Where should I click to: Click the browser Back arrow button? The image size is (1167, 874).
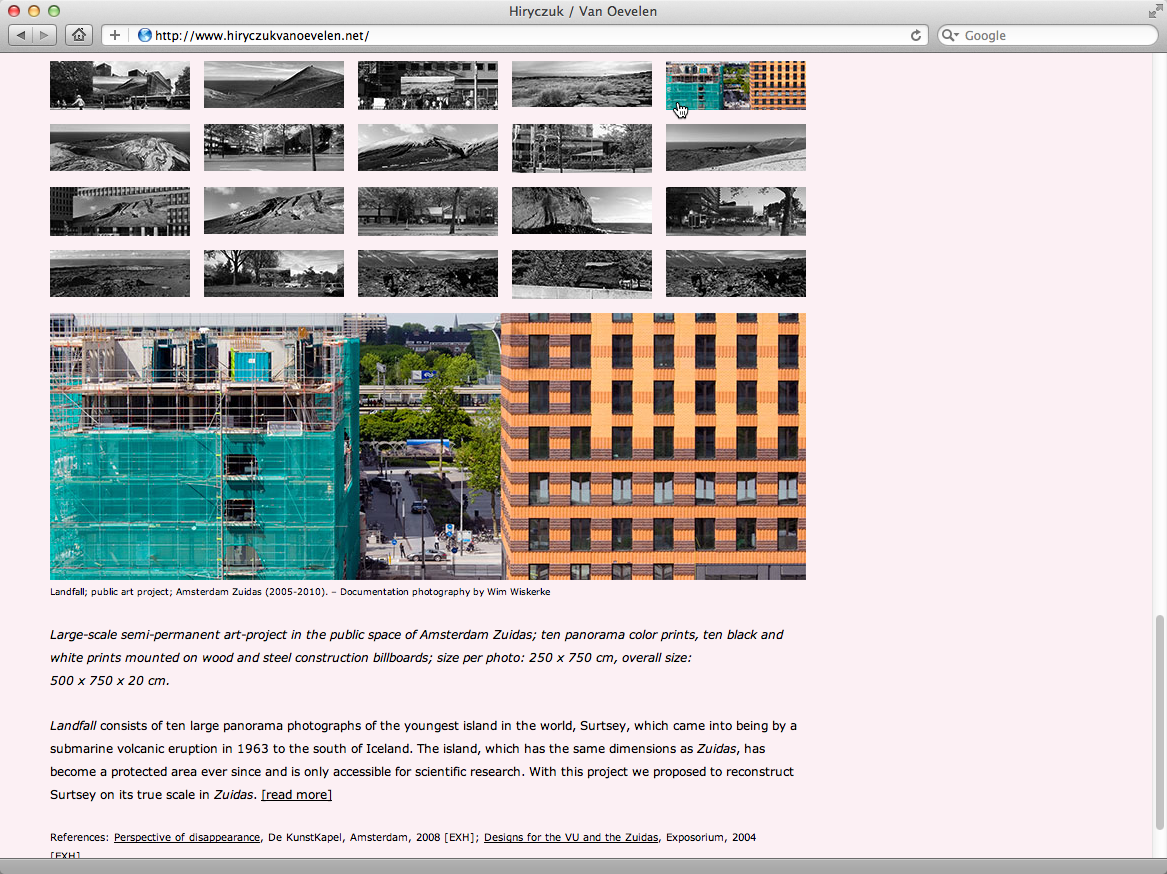pos(21,35)
